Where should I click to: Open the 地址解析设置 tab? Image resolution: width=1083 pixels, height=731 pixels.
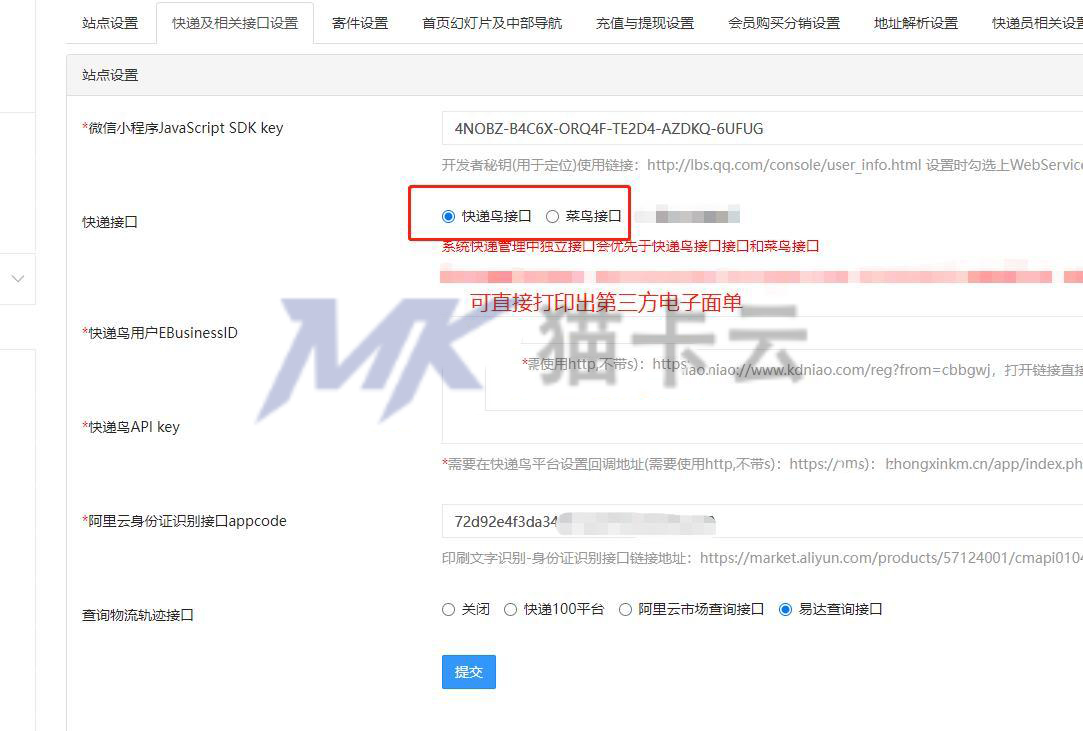(916, 23)
